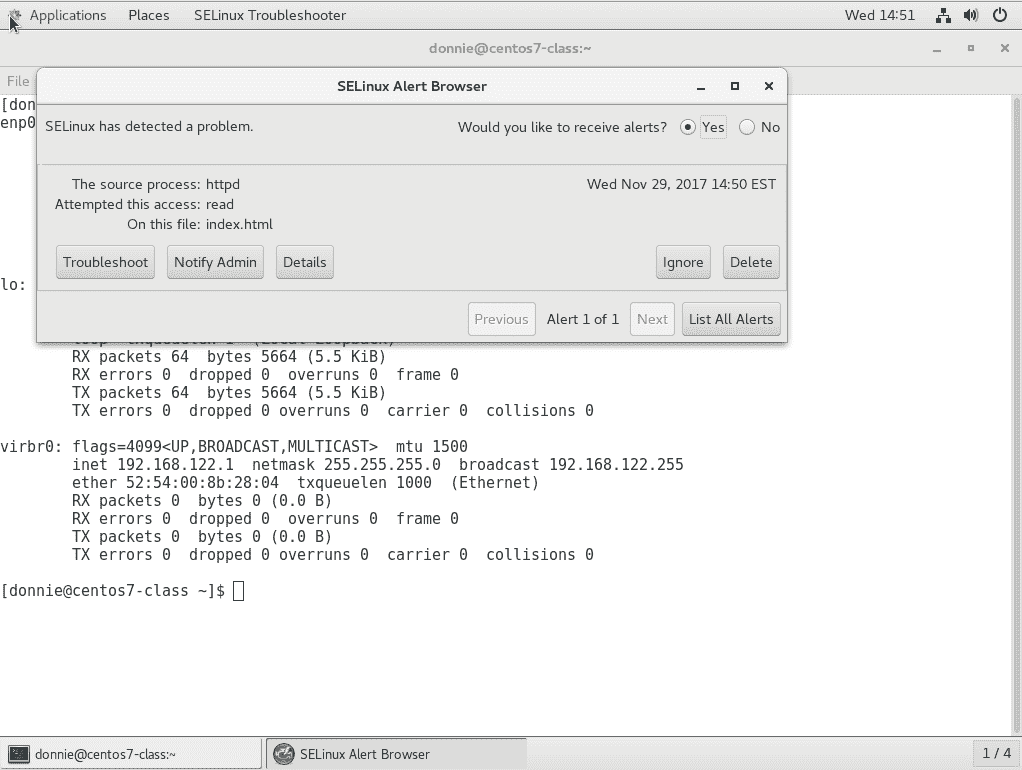Click the 'lo:' interface name in terminal
The image size is (1022, 770).
point(13,285)
